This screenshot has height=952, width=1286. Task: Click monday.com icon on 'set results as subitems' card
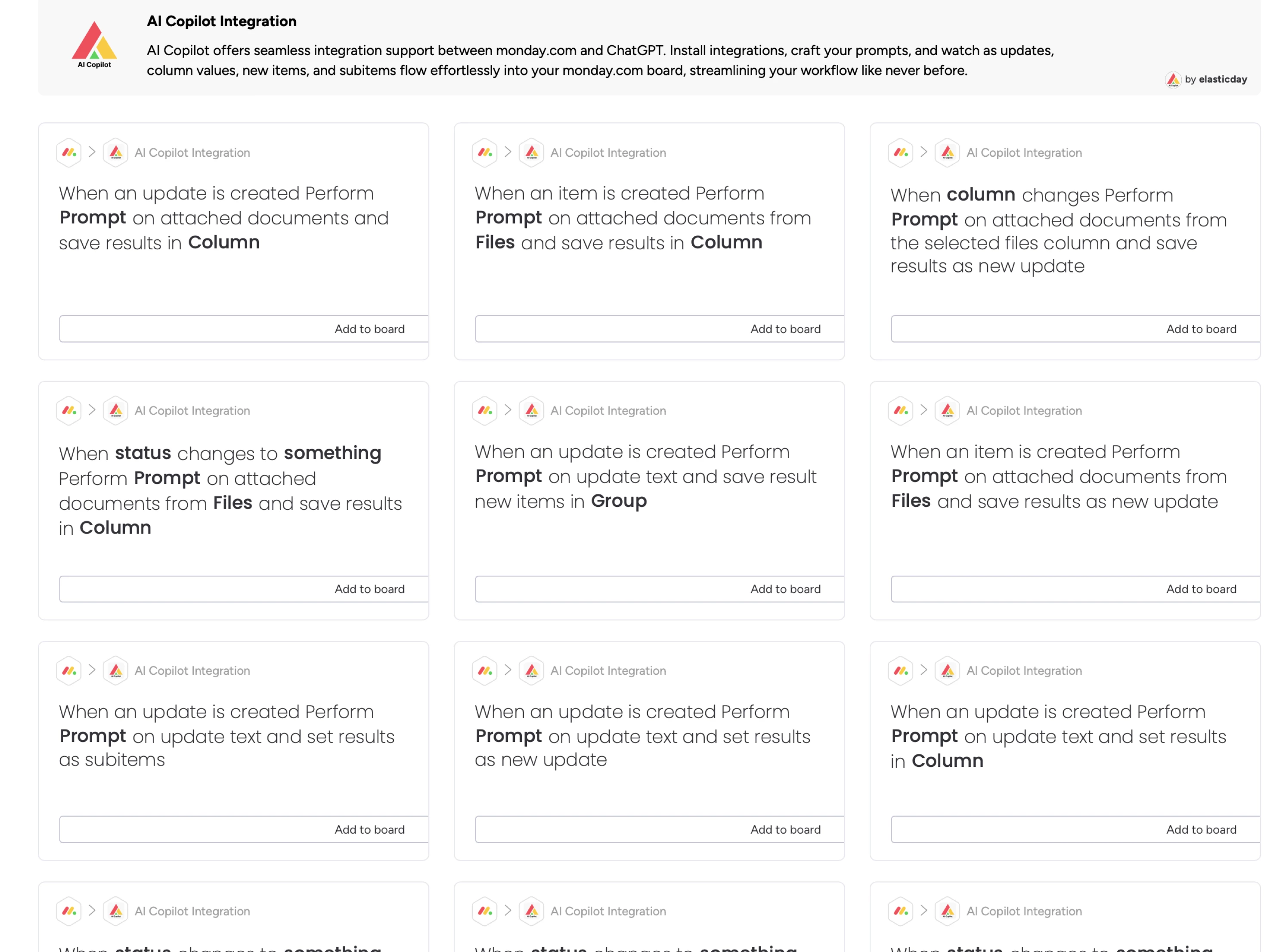coord(69,671)
